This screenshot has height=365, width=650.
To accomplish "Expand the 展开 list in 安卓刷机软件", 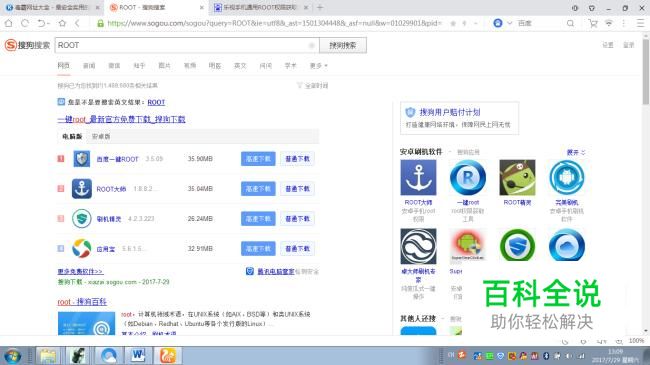I will point(576,152).
